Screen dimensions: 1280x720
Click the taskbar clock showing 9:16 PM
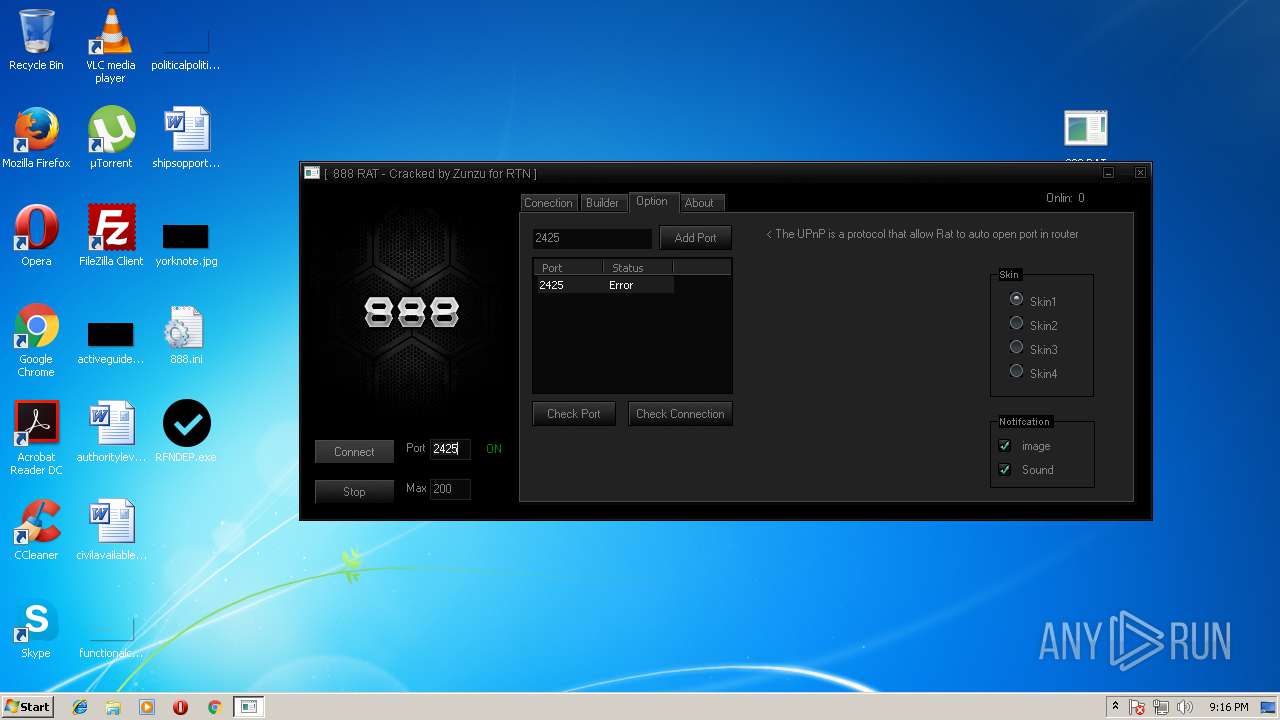[1228, 707]
